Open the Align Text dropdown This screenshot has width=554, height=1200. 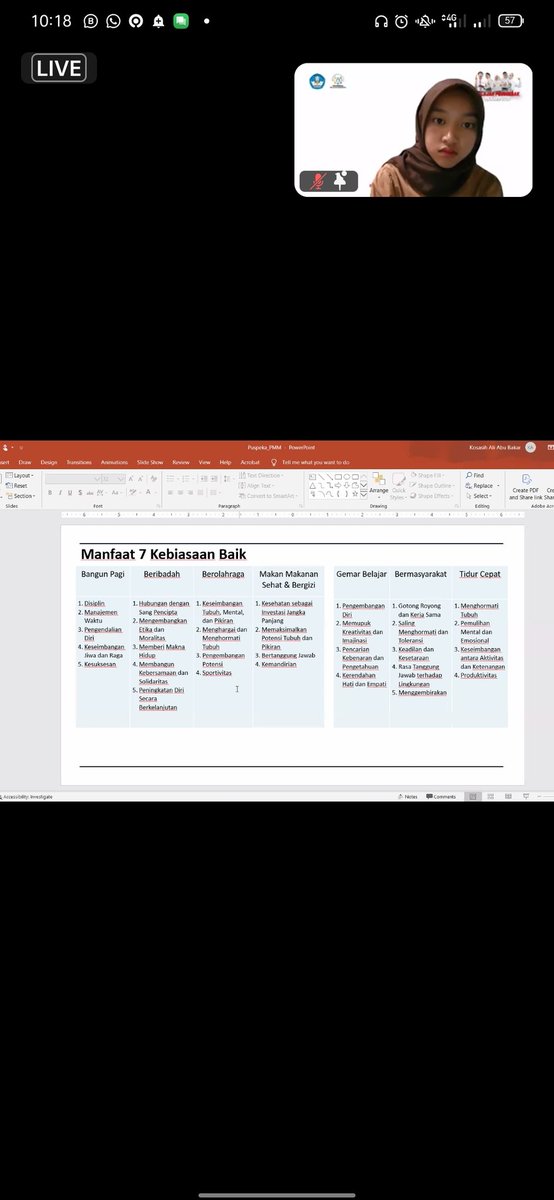tap(255, 486)
